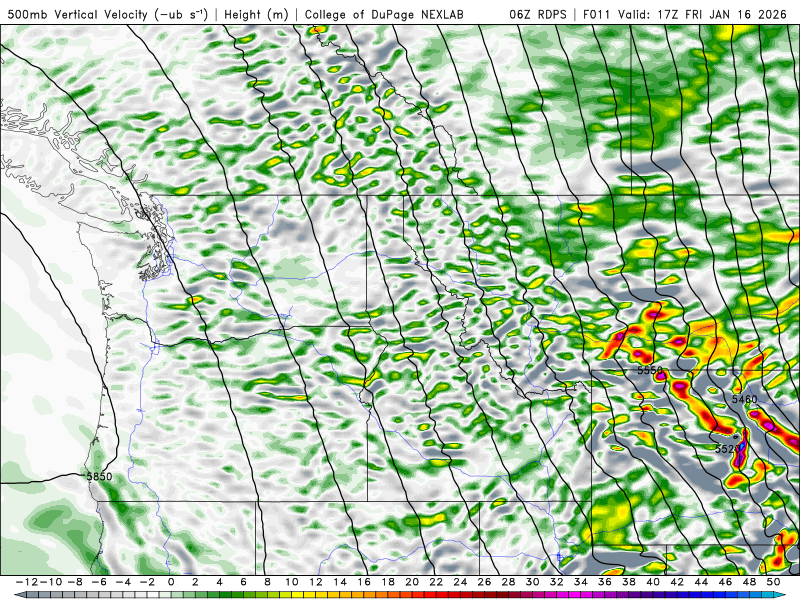Click the 6 value on color scale
This screenshot has height=600, width=800.
(243, 582)
